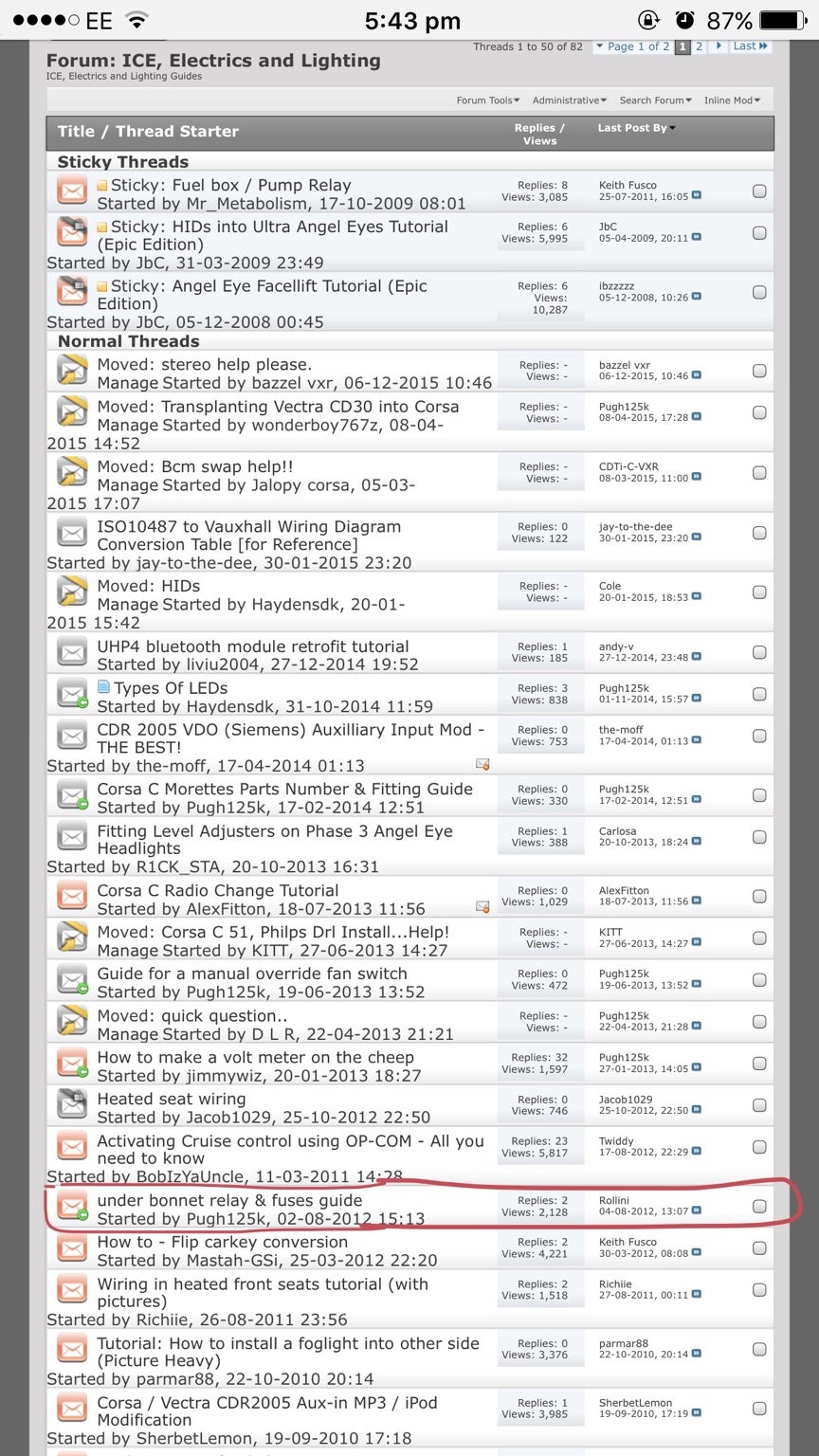The width and height of the screenshot is (819, 1456).
Task: Tap the alarm clock status icon
Action: coord(683,20)
